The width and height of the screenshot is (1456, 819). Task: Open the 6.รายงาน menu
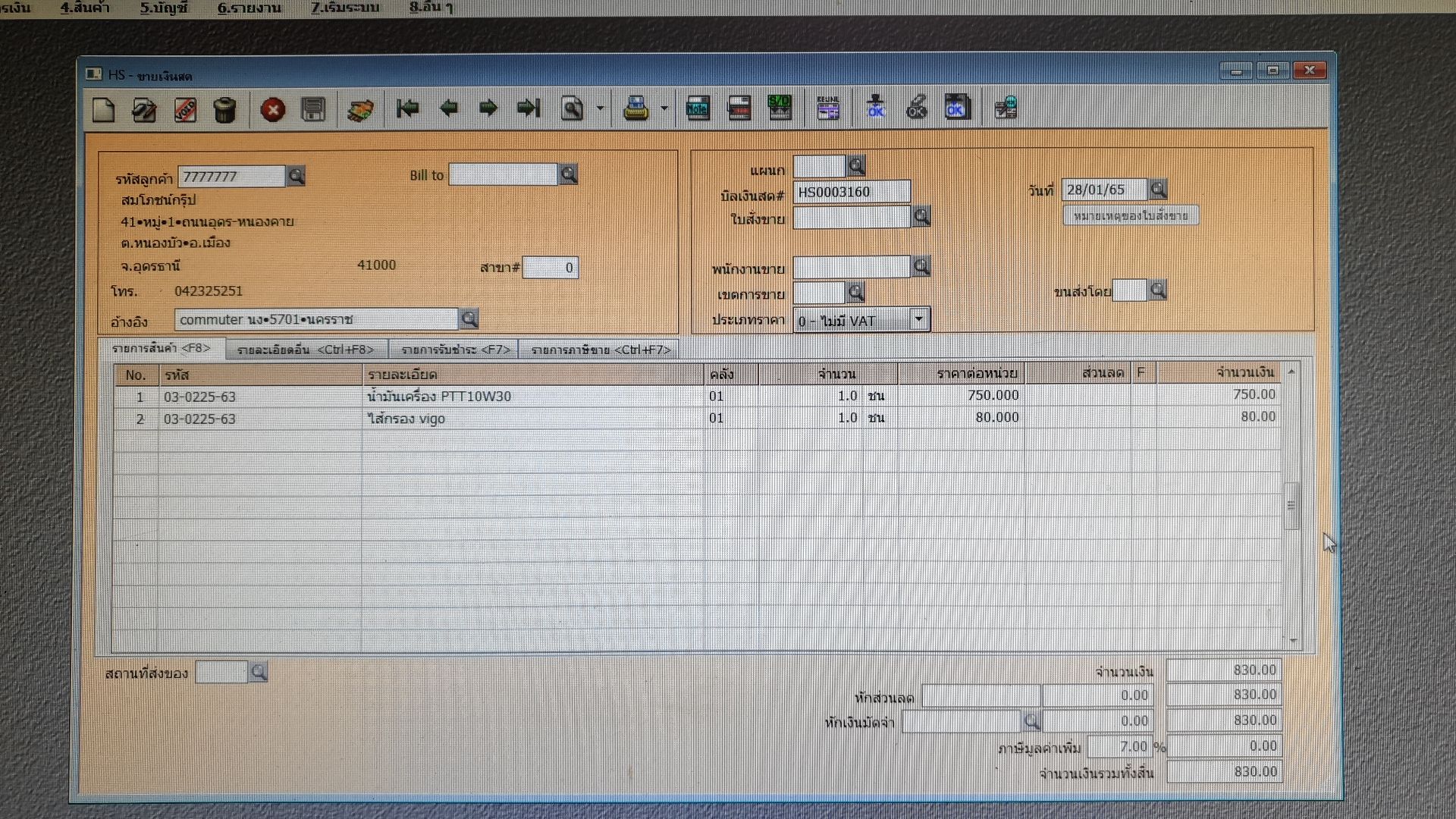pos(249,8)
